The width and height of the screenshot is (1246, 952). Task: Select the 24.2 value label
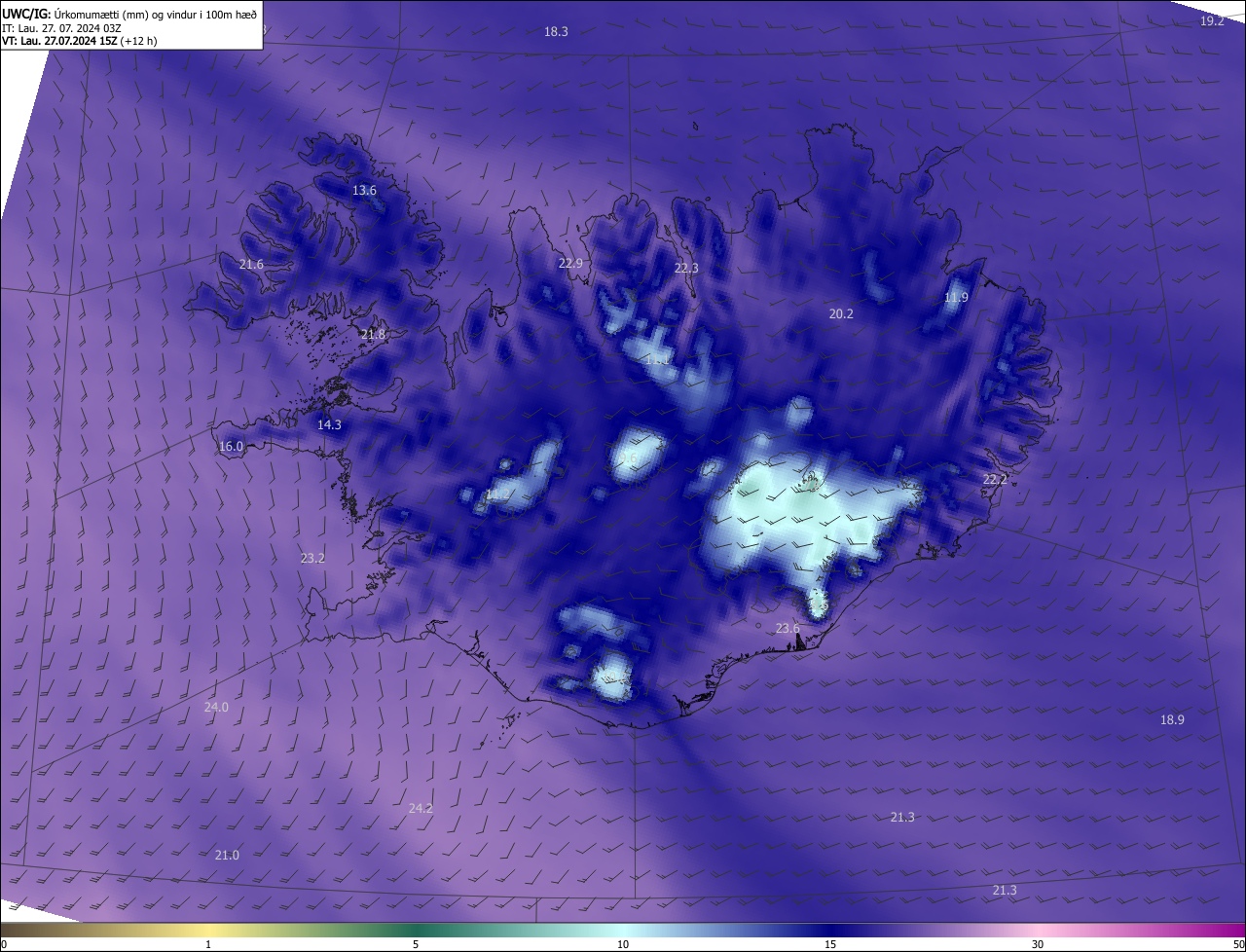(x=421, y=808)
